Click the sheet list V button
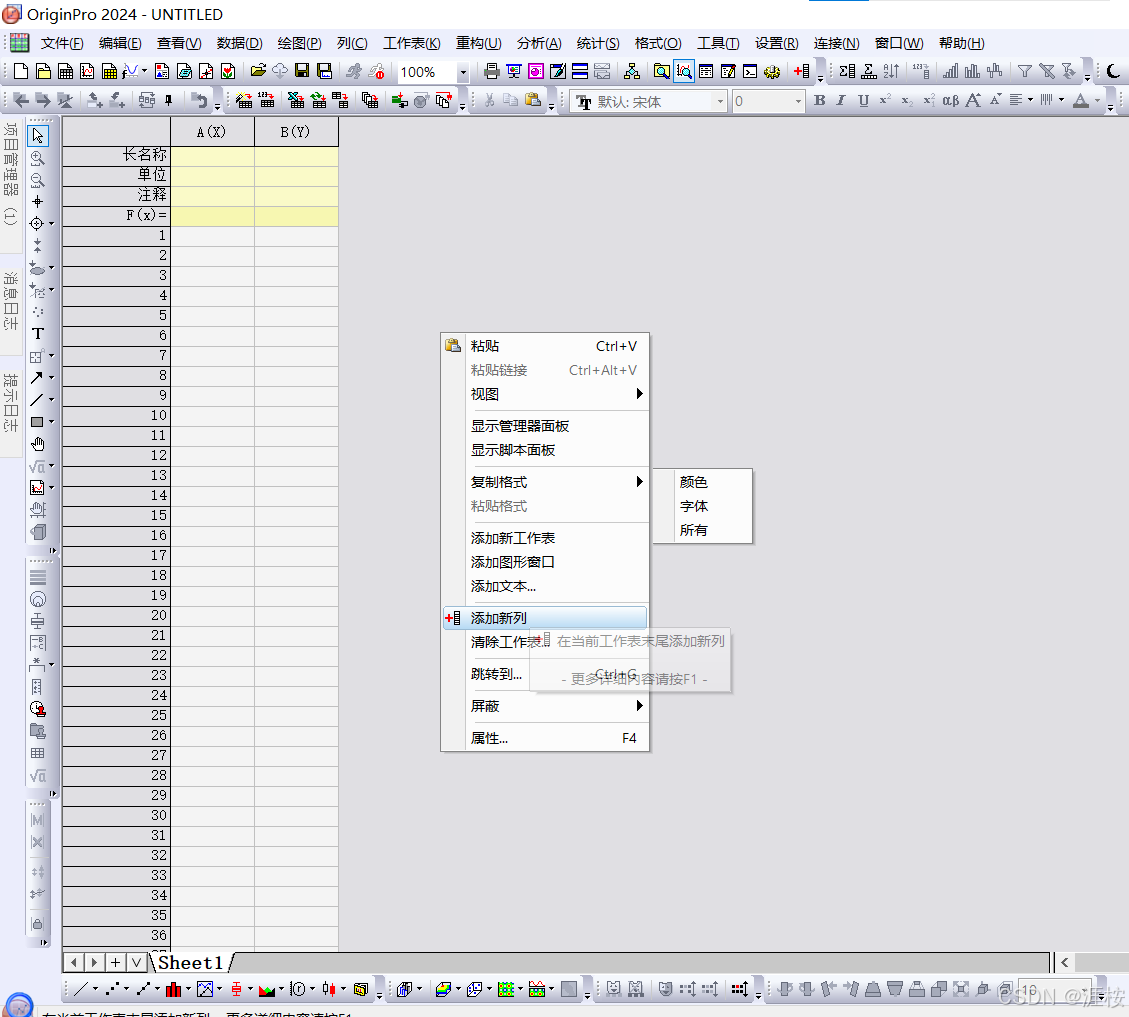The width and height of the screenshot is (1129, 1017). click(136, 962)
